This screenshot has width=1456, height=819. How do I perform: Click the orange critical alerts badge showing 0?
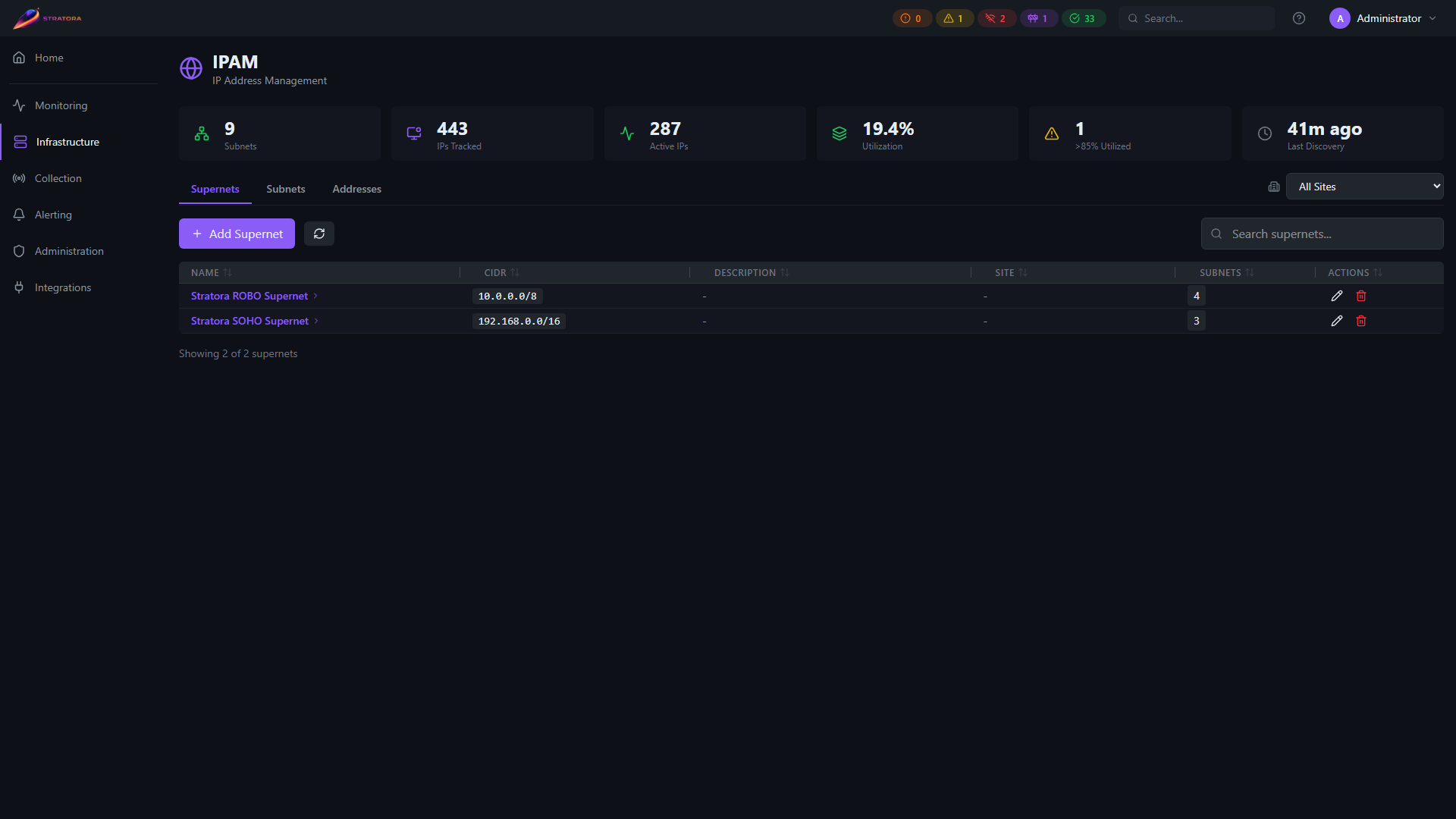pyautogui.click(x=912, y=18)
